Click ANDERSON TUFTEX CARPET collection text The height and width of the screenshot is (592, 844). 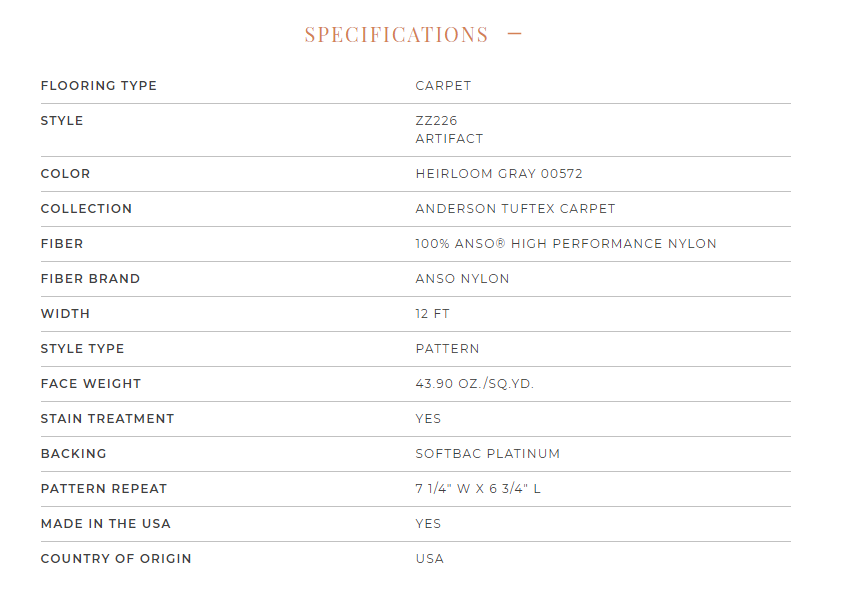515,209
